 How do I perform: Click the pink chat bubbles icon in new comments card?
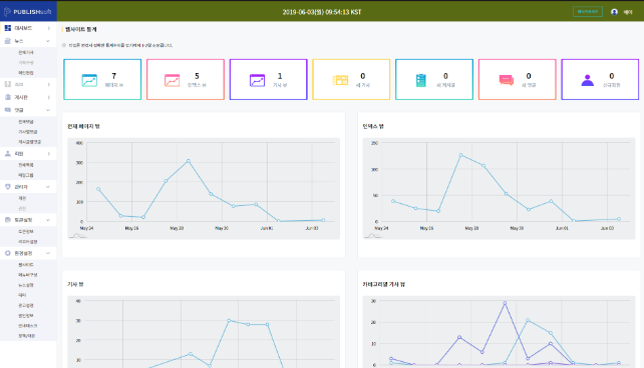tap(506, 80)
